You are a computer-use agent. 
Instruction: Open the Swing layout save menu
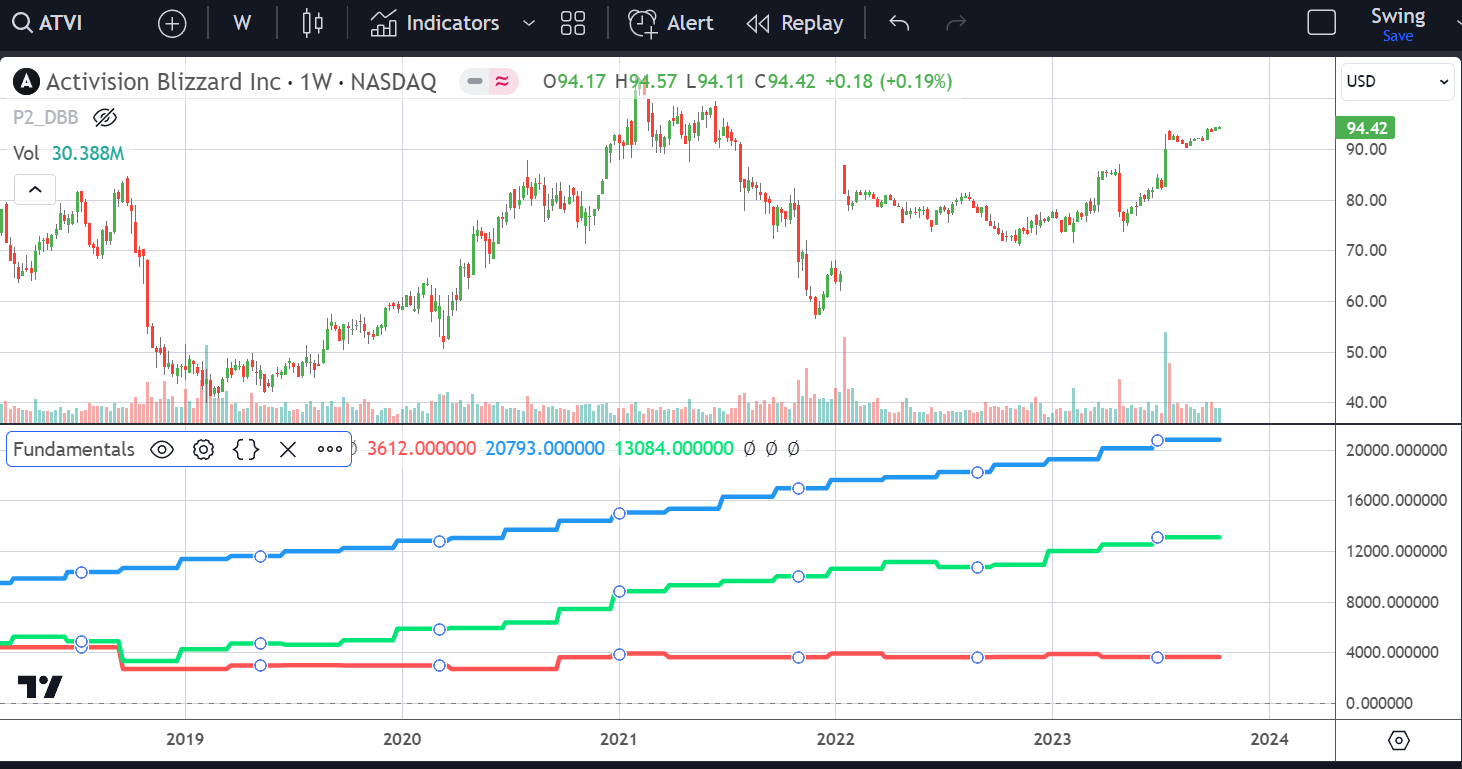tap(1397, 24)
